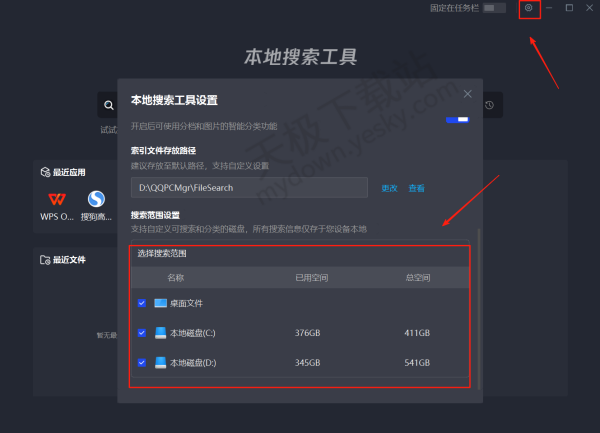This screenshot has width=600, height=433.
Task: Click the 已用空间 column header
Action: [x=311, y=277]
